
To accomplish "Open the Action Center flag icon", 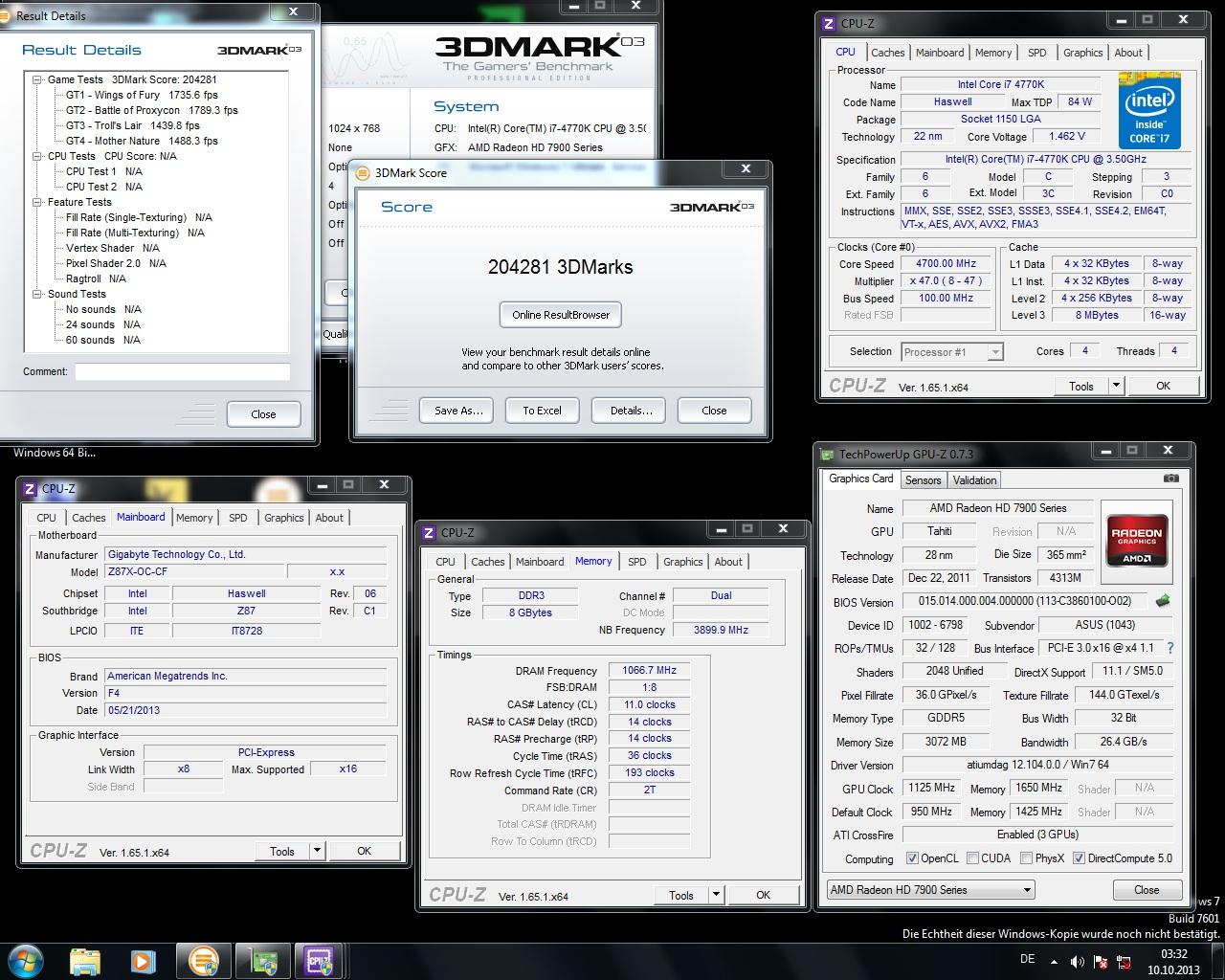I will point(1102,961).
